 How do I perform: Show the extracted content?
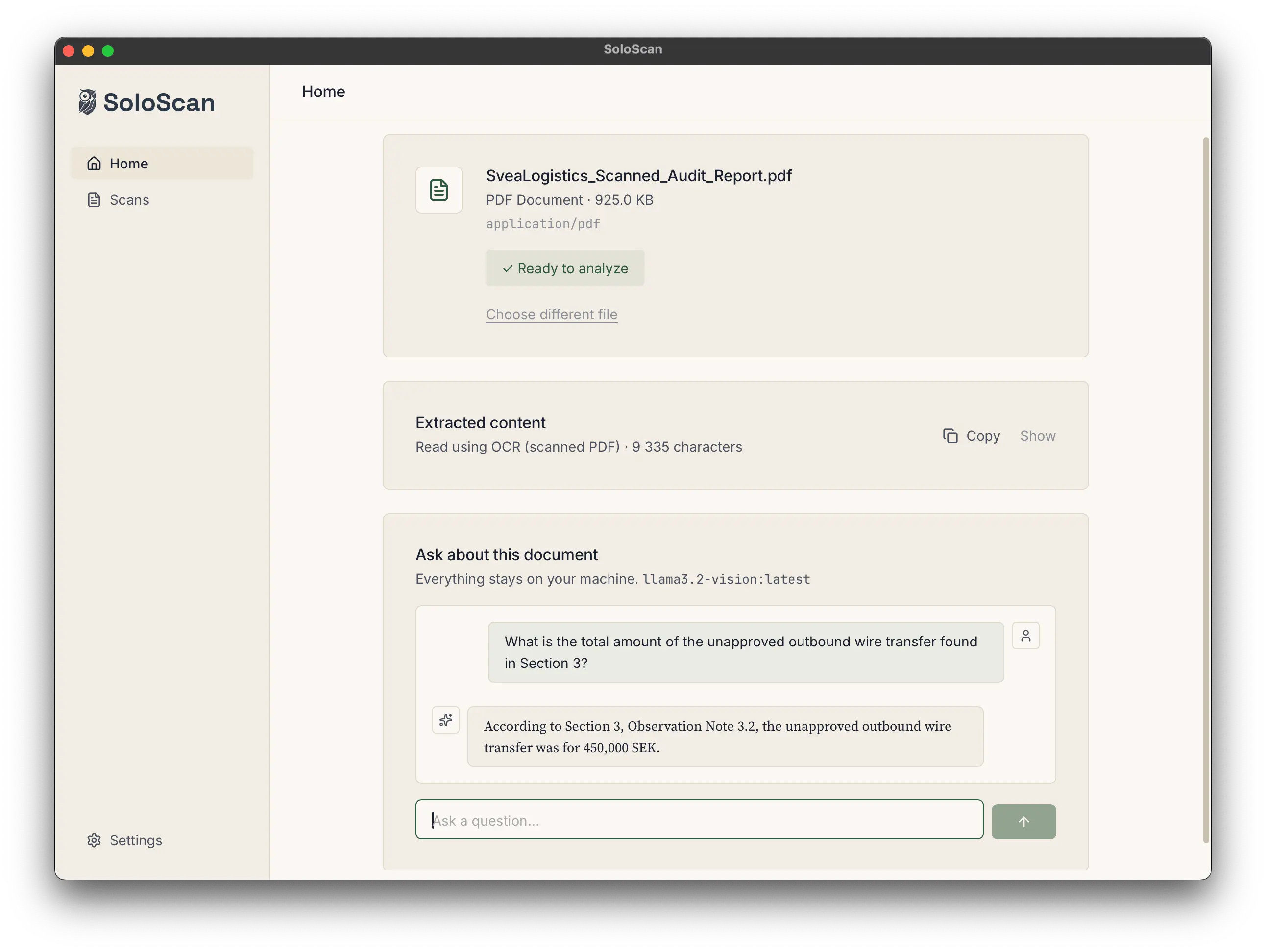pos(1038,436)
